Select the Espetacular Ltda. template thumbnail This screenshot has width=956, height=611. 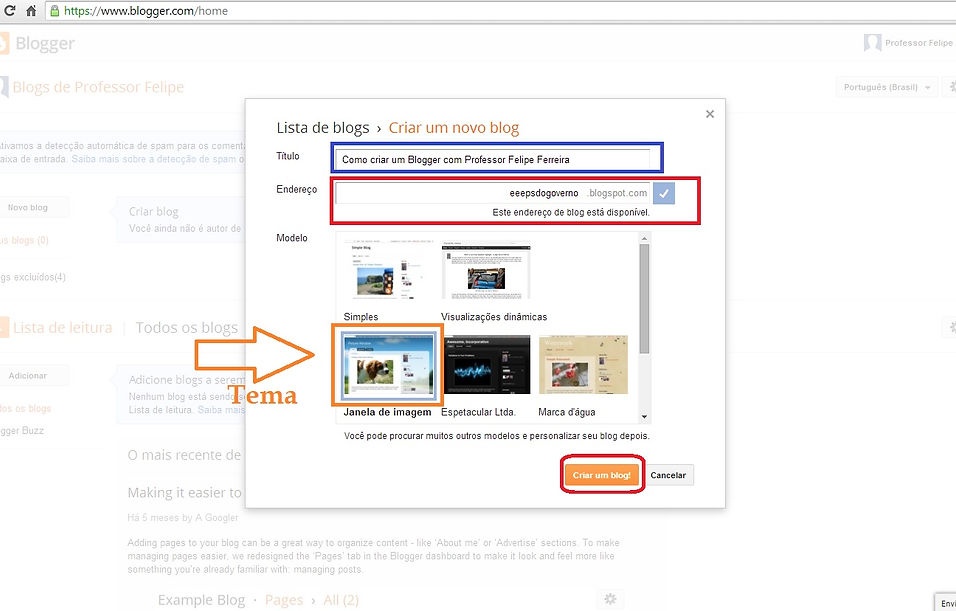(485, 365)
